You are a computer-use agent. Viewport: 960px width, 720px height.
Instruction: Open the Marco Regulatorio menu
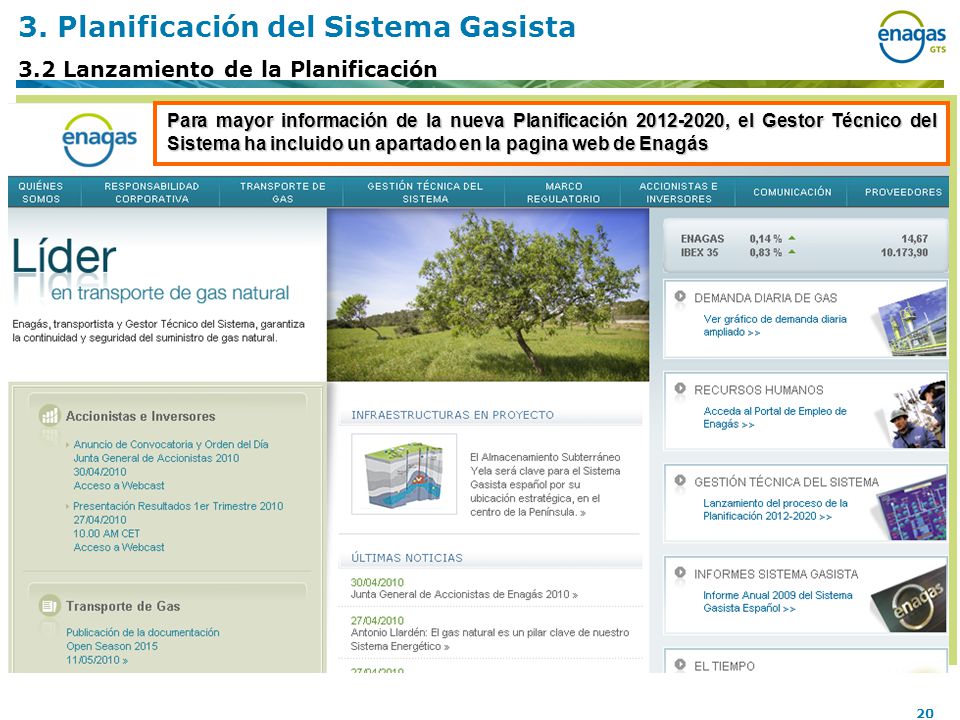point(563,192)
